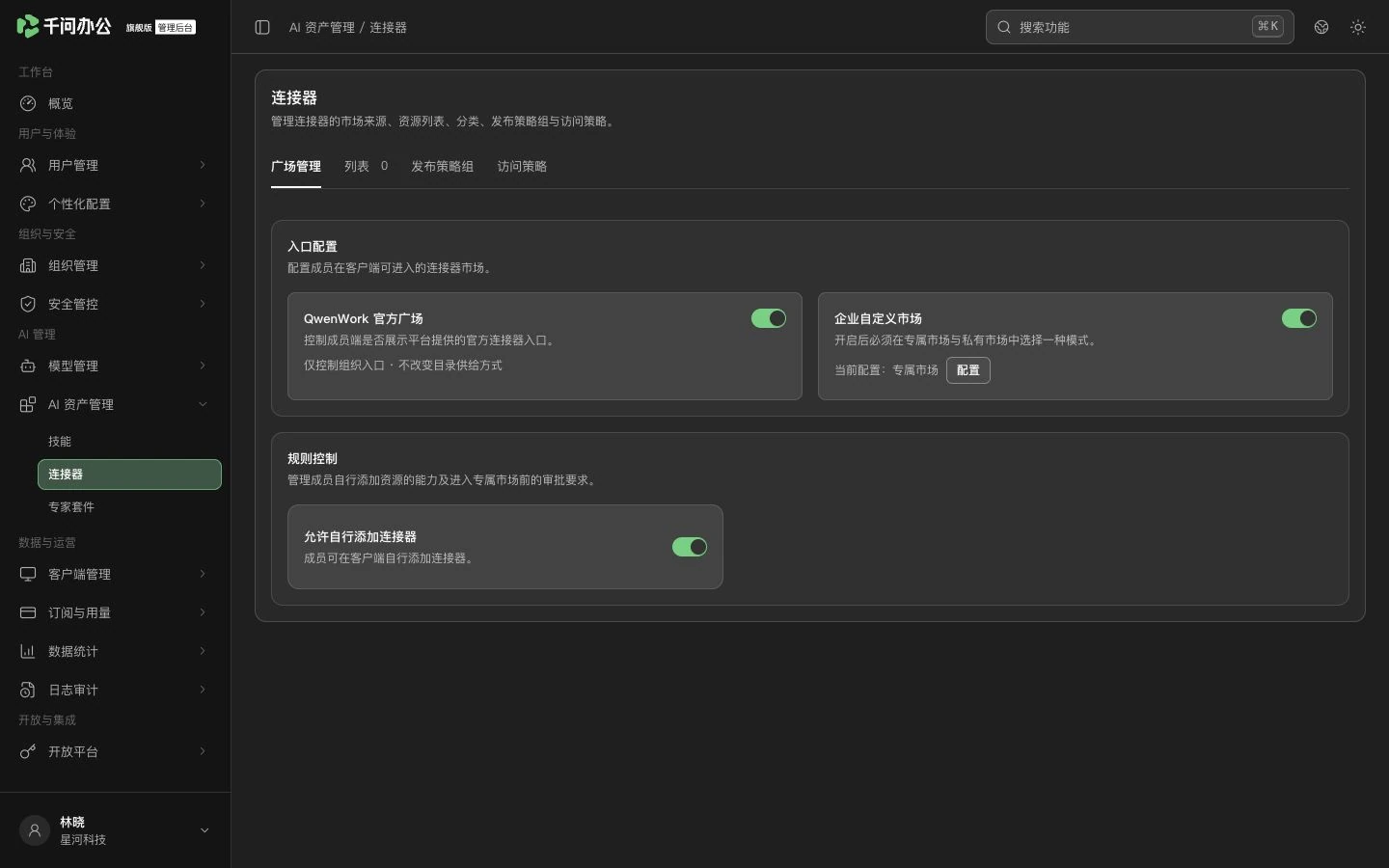Click the search magnifier icon

(1004, 27)
